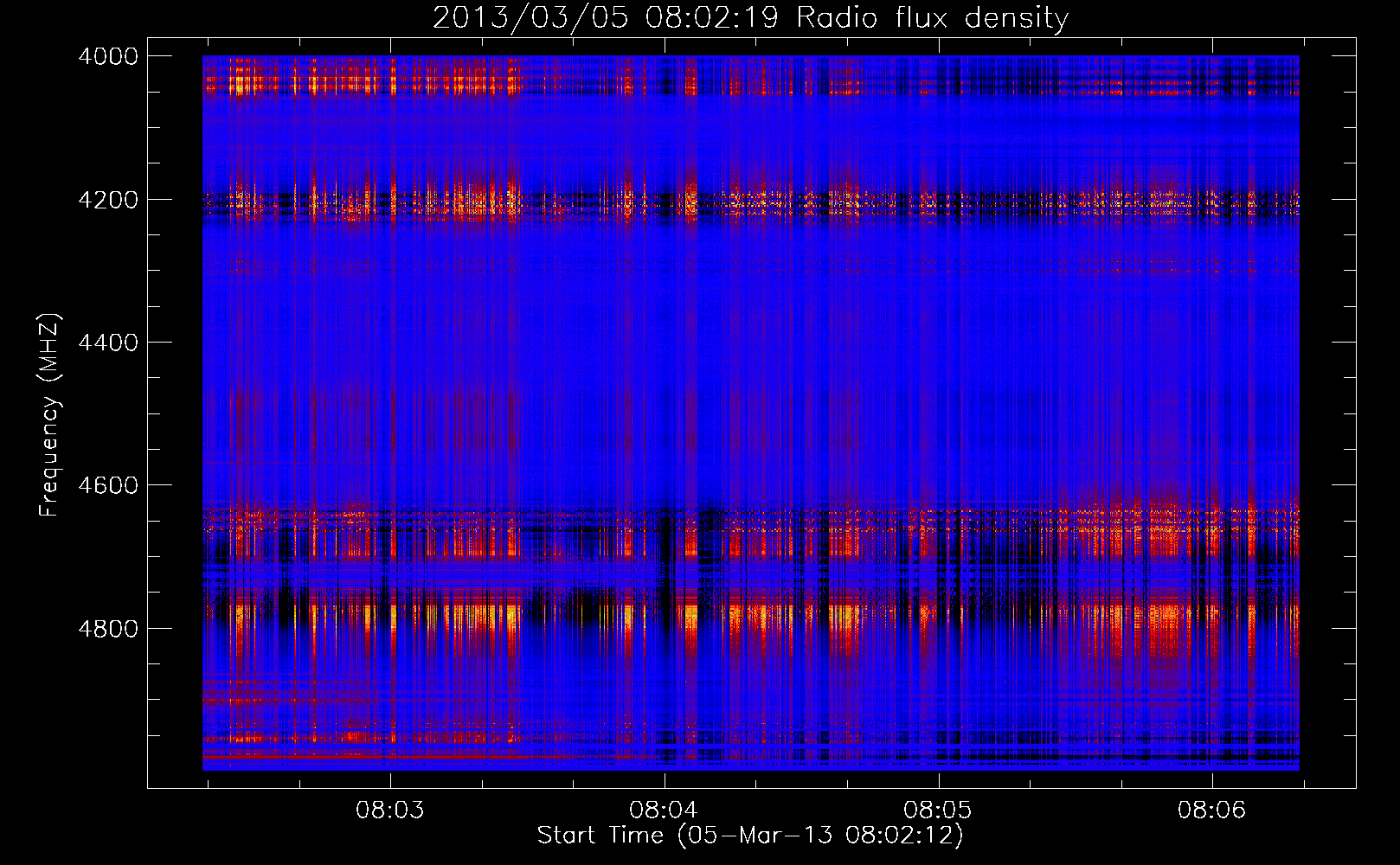Click the plot title "2013/03/05 08:02:19 Radio flux density"
This screenshot has width=1400, height=865.
pos(750,17)
